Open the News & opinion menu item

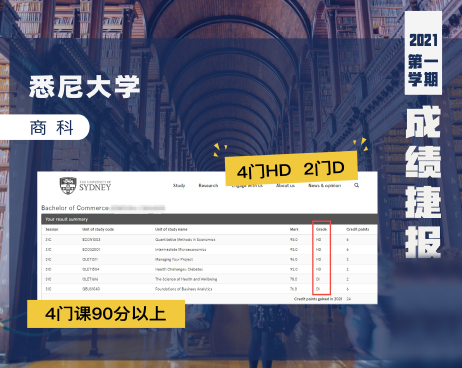point(325,185)
